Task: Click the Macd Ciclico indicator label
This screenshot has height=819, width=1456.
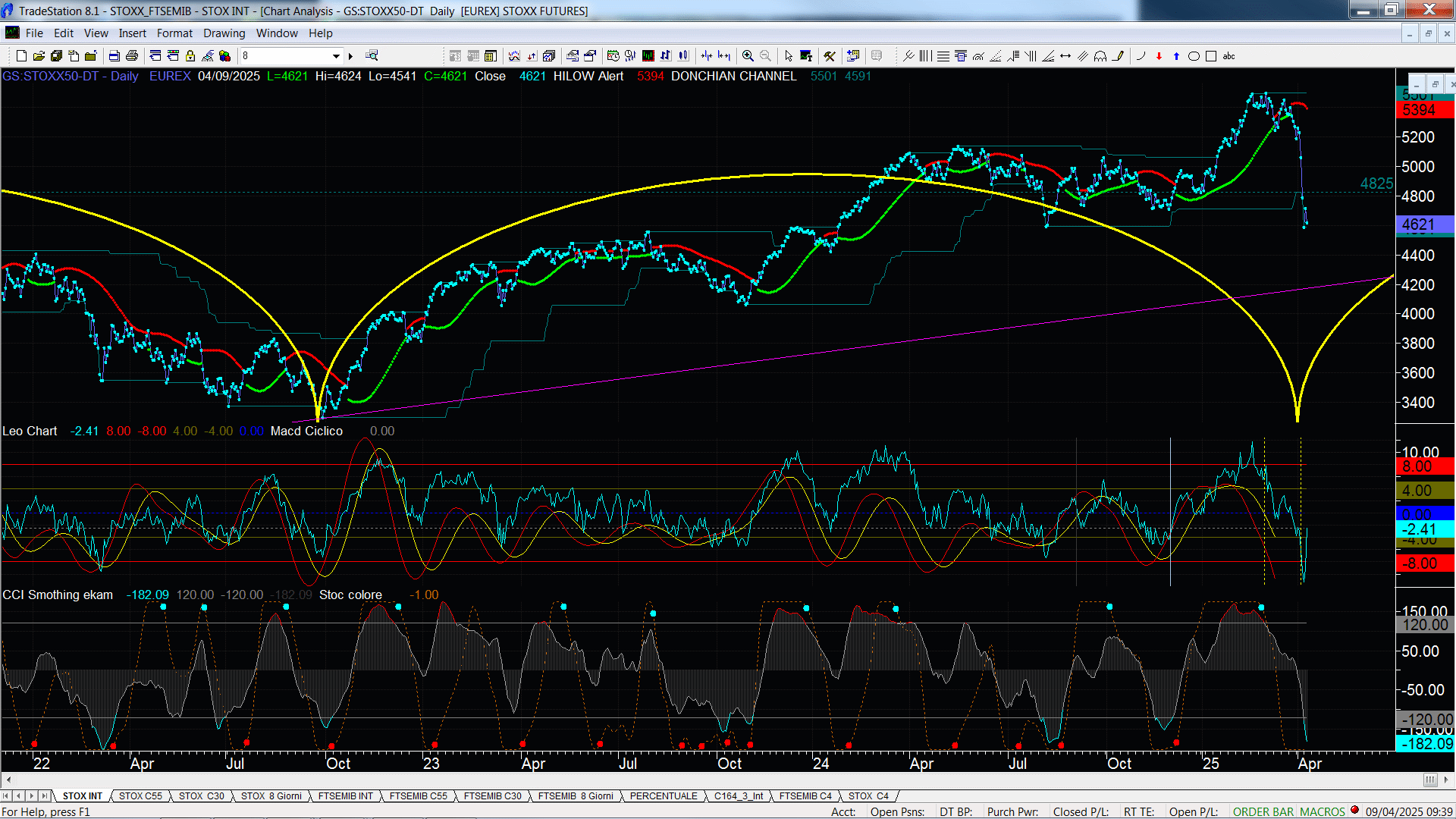Action: [x=306, y=431]
